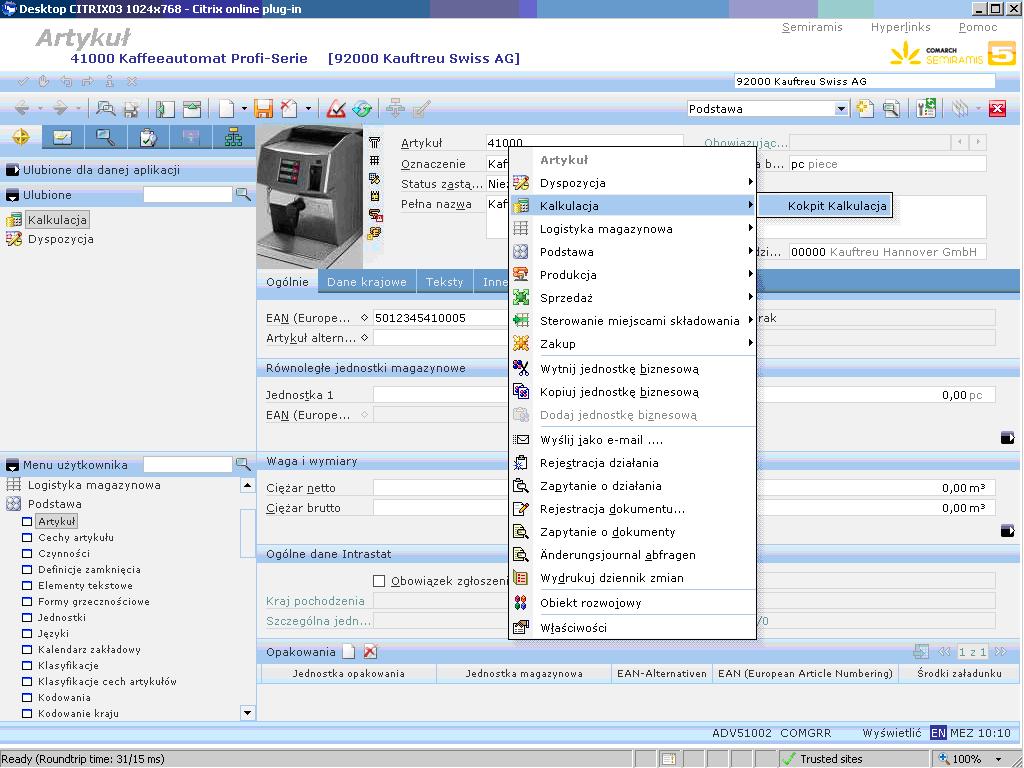Open the Semiramis top menu link
The image size is (1024, 768).
pos(812,27)
